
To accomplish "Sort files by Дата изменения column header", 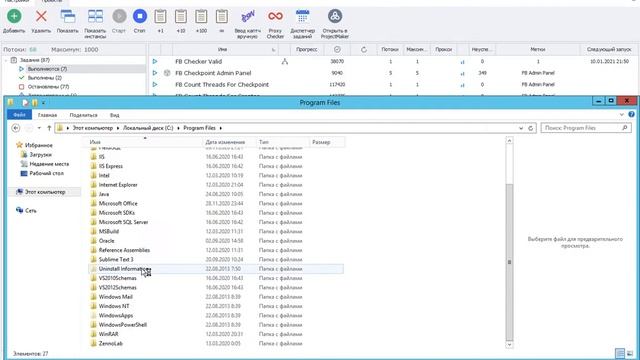I will [x=229, y=142].
